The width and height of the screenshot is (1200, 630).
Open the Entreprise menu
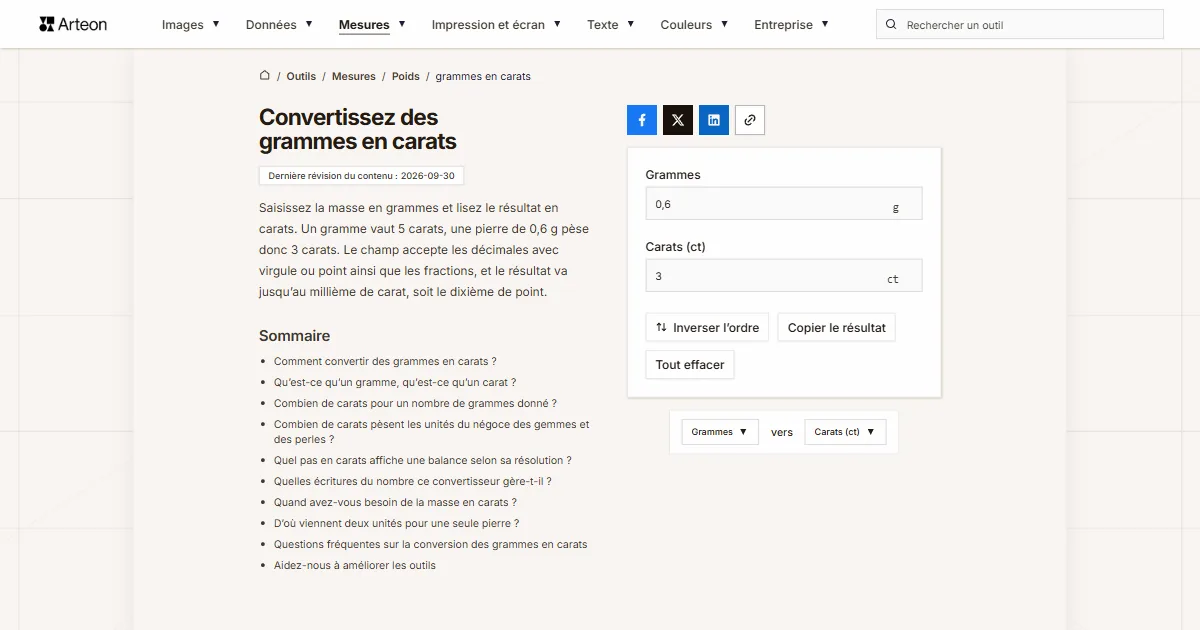(791, 25)
